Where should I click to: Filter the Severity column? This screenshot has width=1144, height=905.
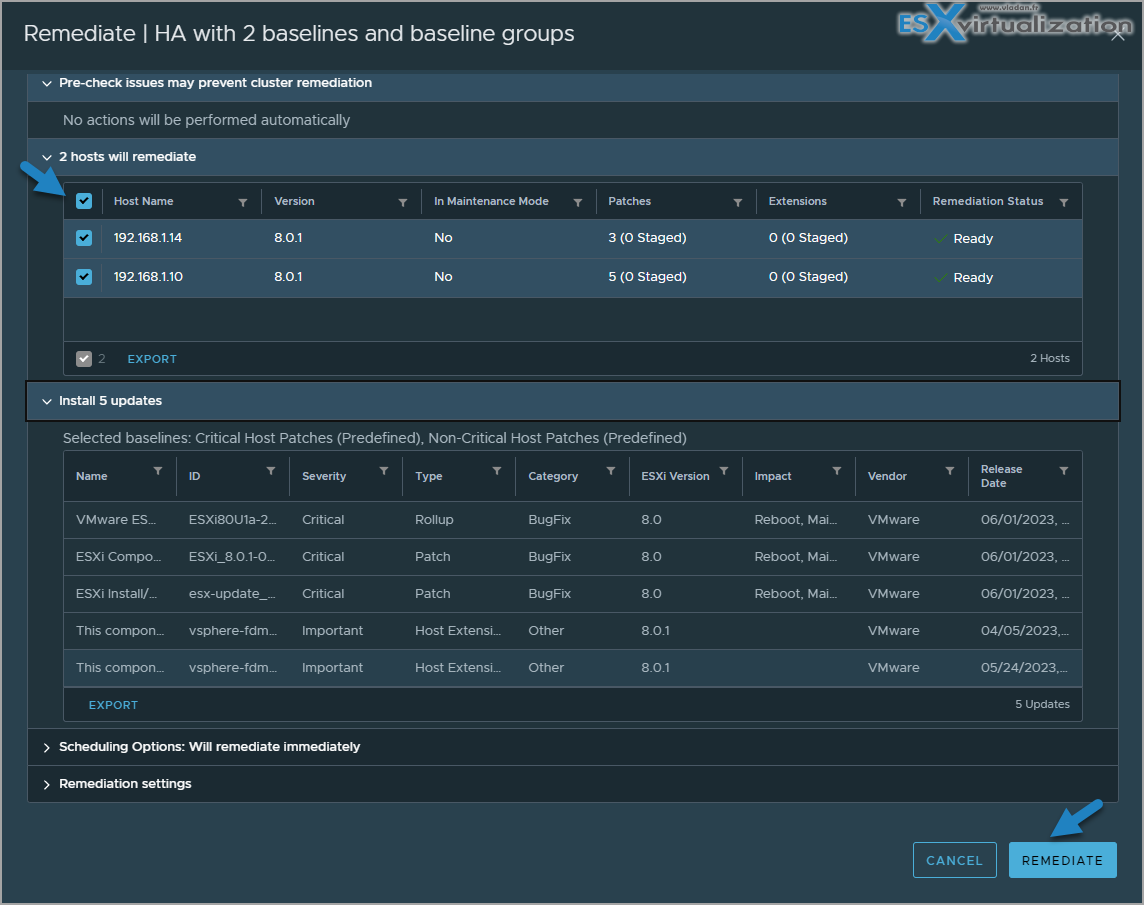384,471
